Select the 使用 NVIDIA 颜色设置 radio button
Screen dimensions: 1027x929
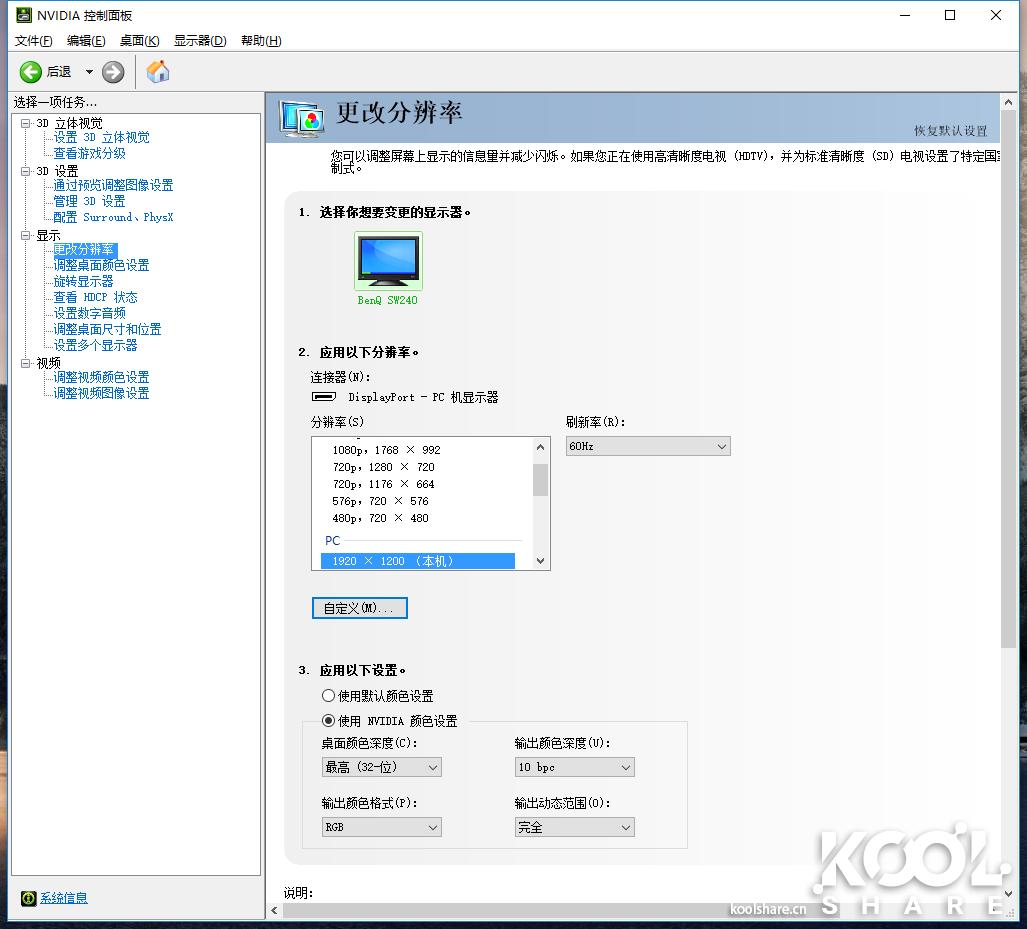[x=328, y=720]
